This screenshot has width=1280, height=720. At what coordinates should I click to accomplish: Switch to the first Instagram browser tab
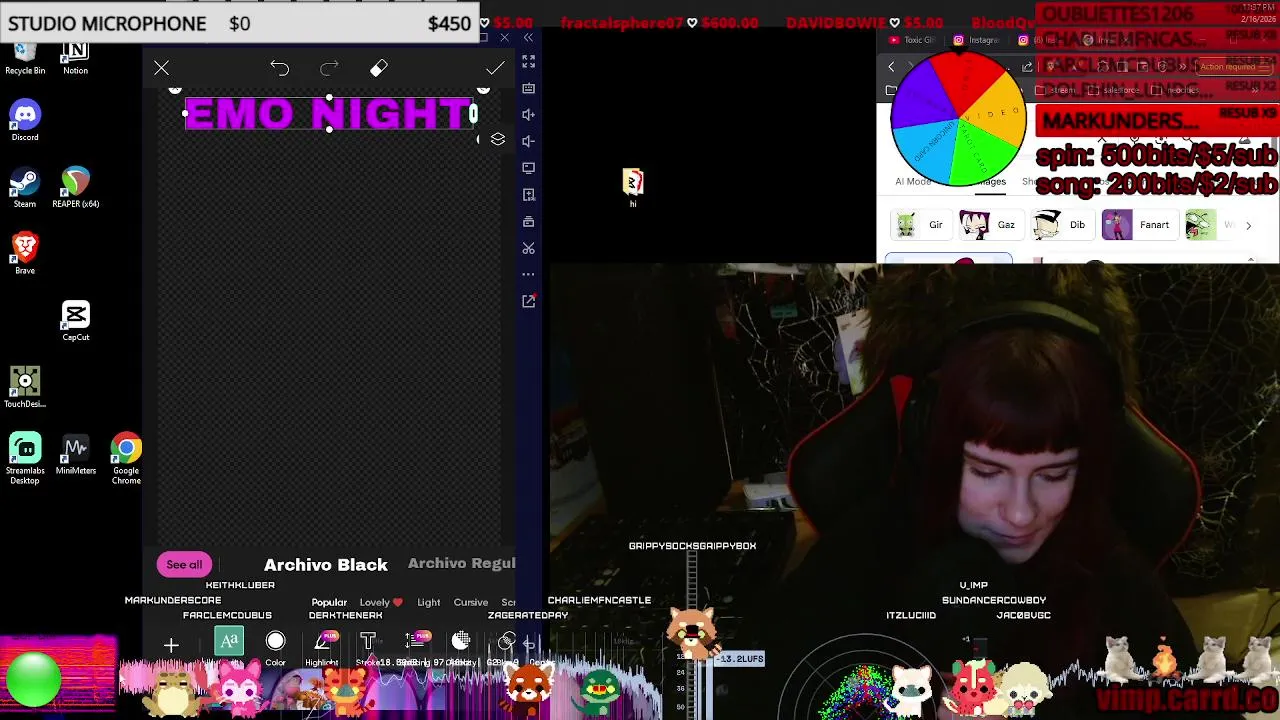[x=977, y=40]
